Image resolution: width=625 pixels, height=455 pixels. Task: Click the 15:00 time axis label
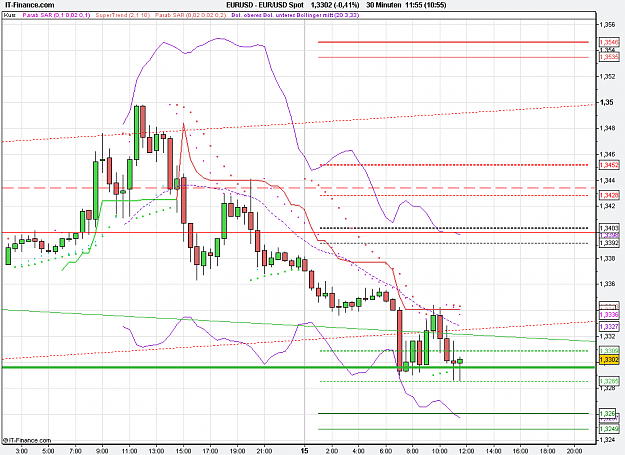[183, 451]
